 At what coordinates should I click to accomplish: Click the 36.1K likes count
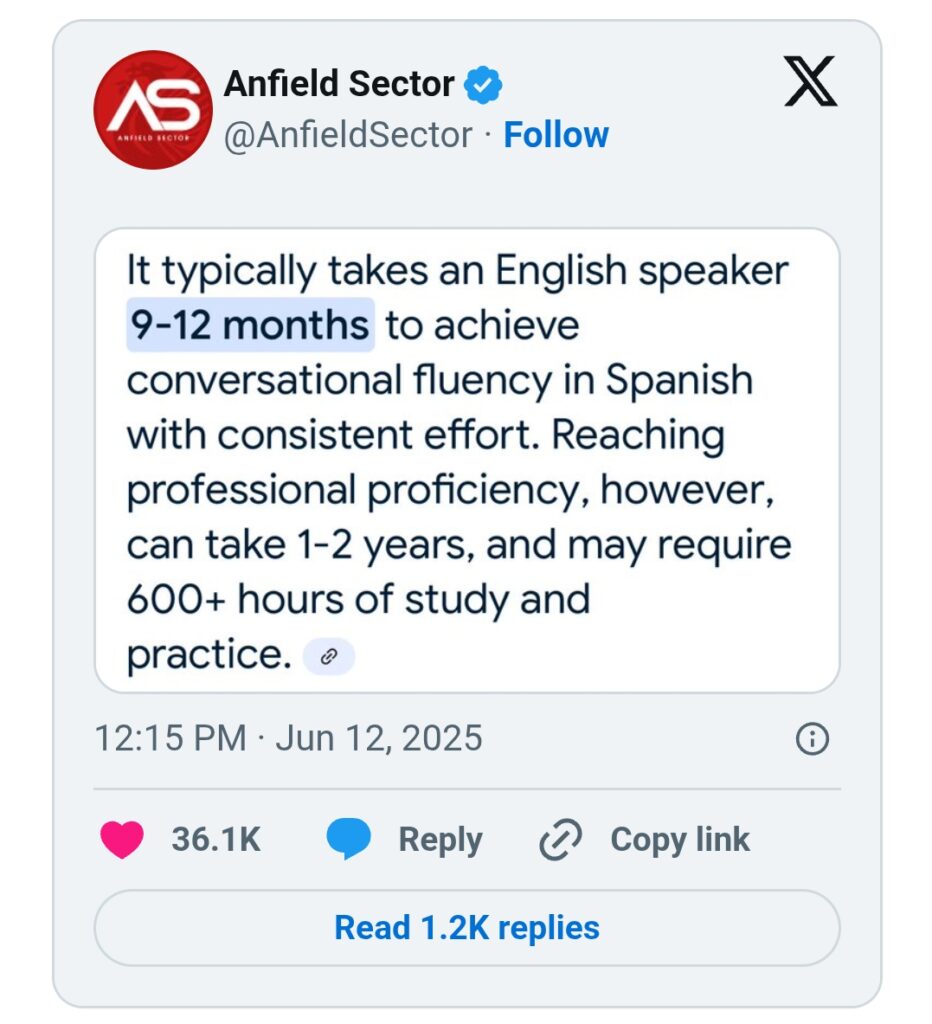click(216, 840)
